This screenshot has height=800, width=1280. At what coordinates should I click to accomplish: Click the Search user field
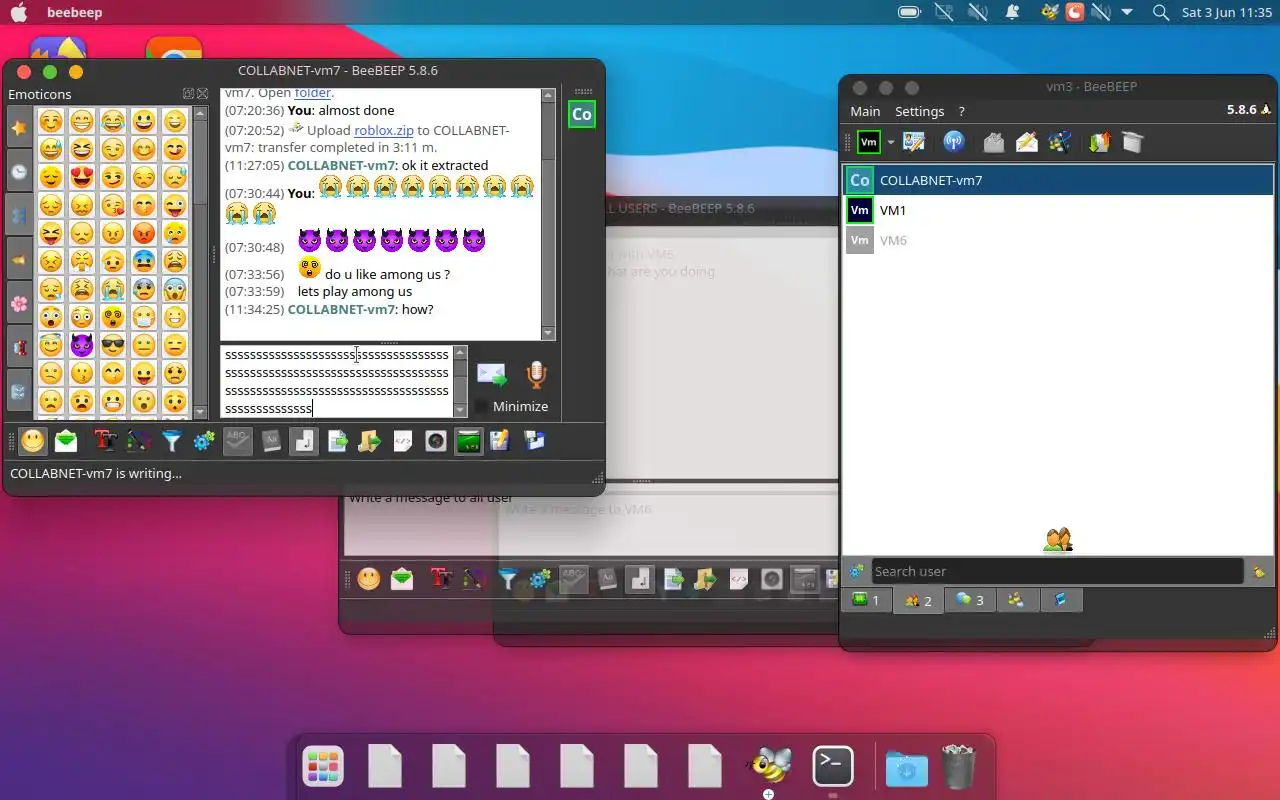tap(1057, 571)
